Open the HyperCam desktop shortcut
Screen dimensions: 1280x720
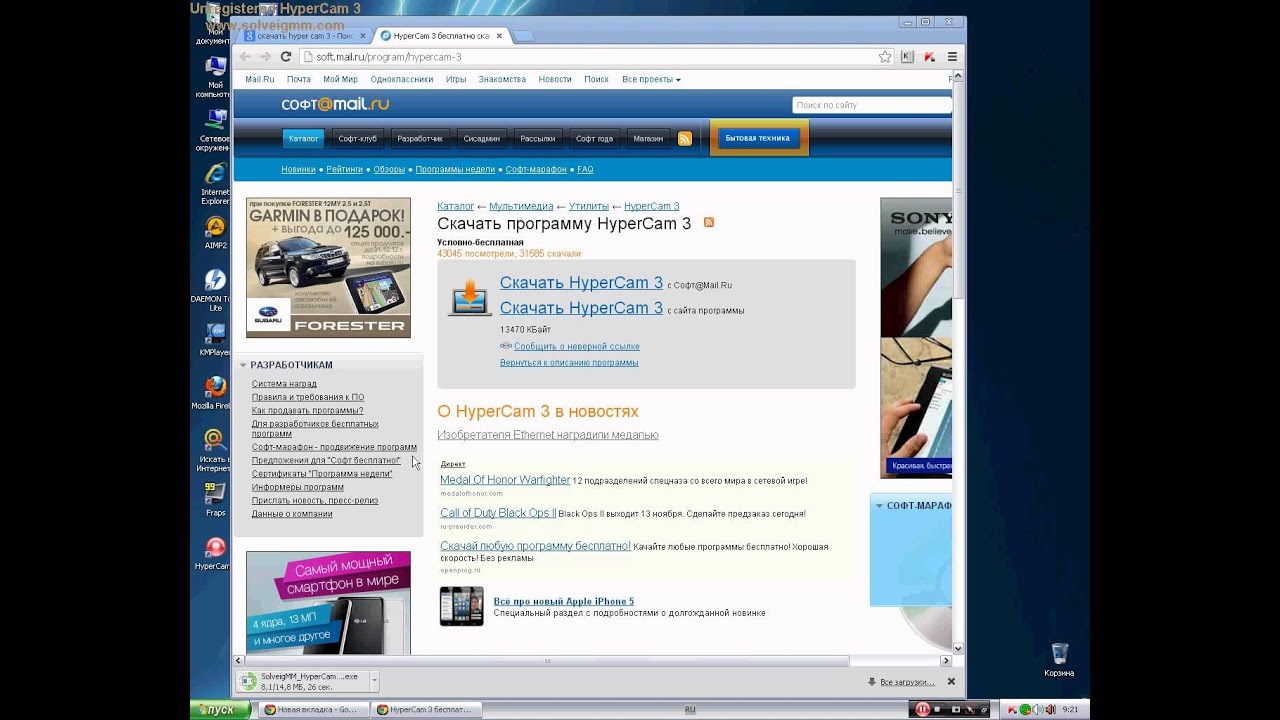point(213,553)
